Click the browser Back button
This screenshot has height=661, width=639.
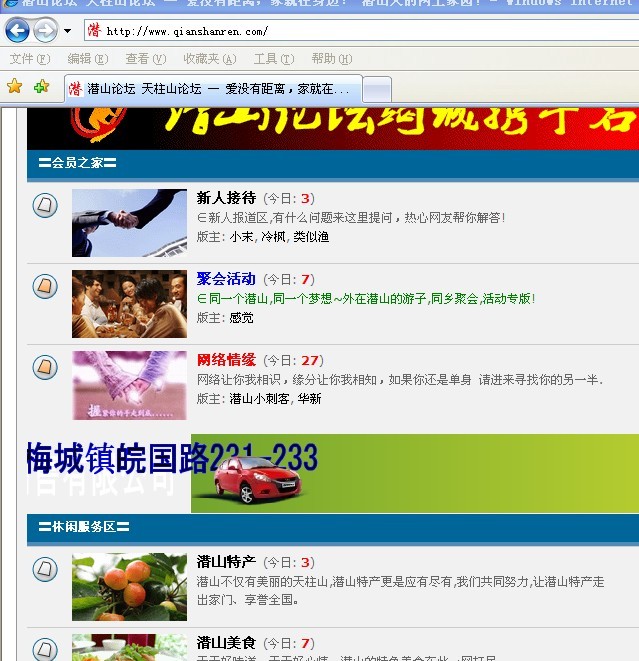(x=17, y=31)
